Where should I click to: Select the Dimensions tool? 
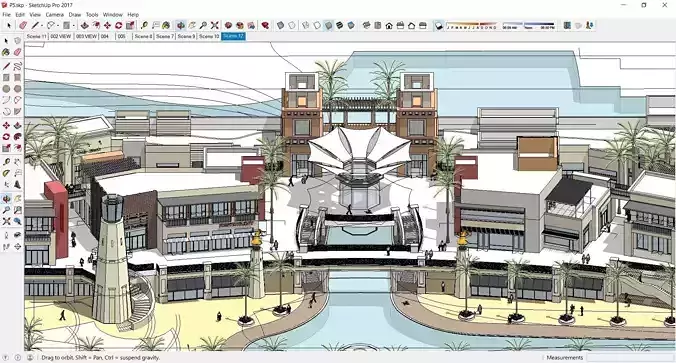17,162
